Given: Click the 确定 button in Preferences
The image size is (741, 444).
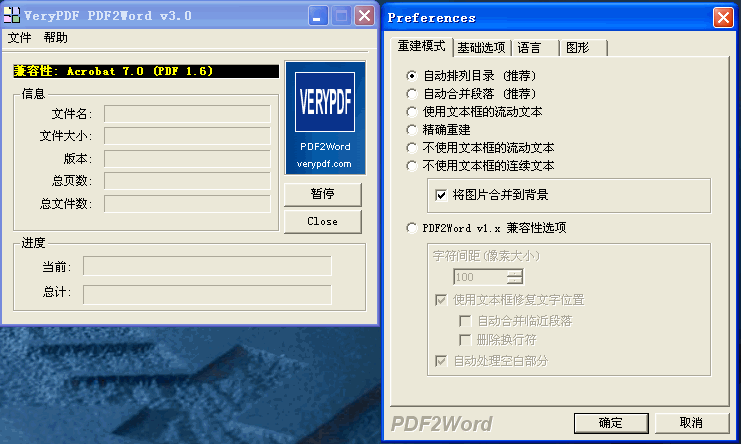Looking at the screenshot, I should tap(611, 423).
